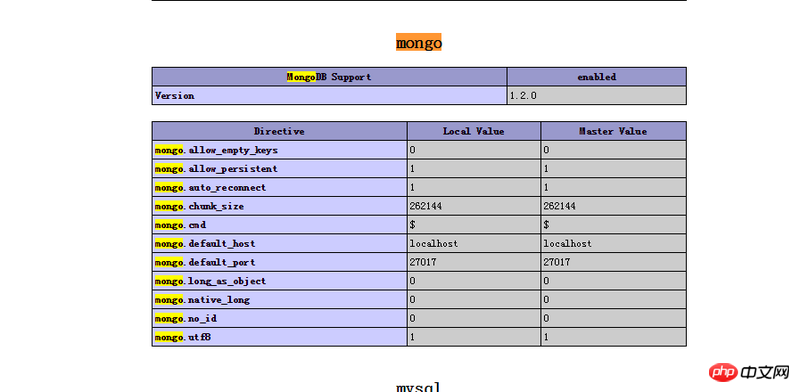Select the "mongo.chunk_size" directive name

coord(199,206)
